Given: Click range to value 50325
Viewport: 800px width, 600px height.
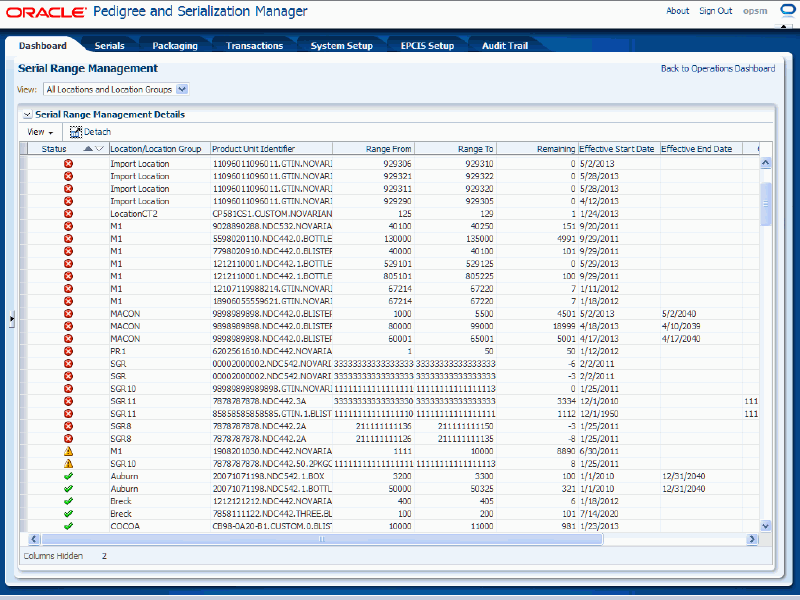Looking at the screenshot, I should tap(482, 489).
